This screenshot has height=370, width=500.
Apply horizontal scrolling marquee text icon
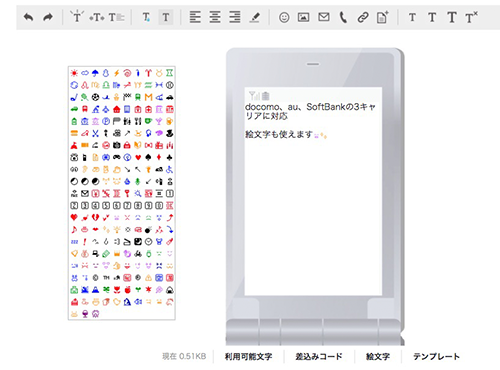(x=97, y=17)
